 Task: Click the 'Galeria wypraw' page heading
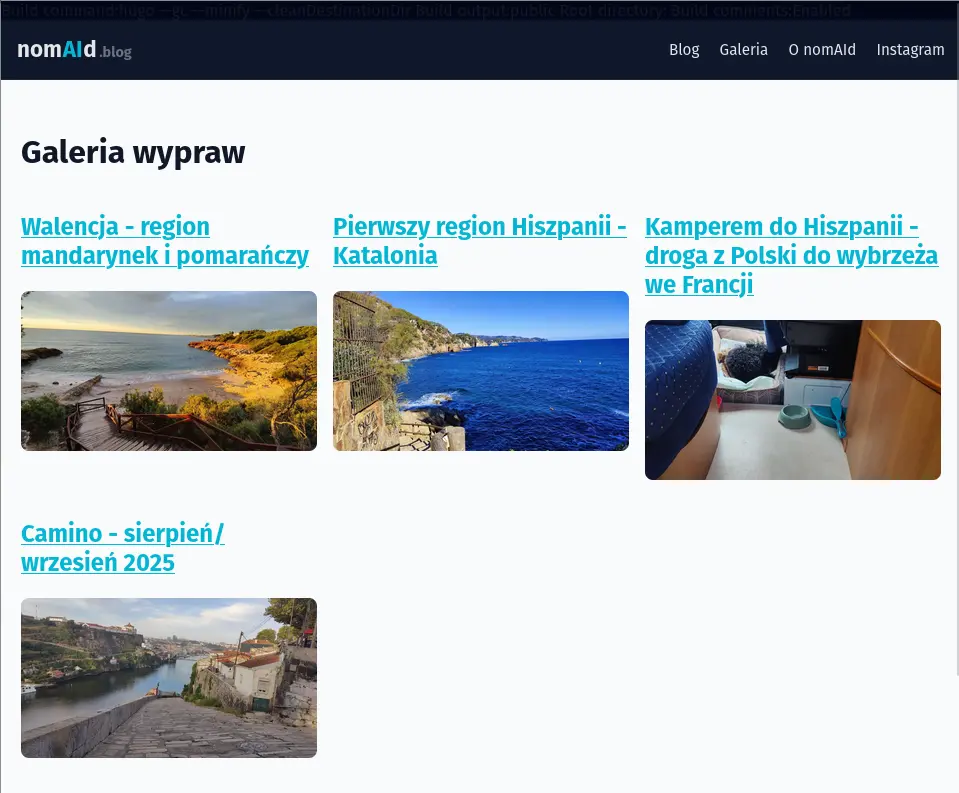[133, 152]
